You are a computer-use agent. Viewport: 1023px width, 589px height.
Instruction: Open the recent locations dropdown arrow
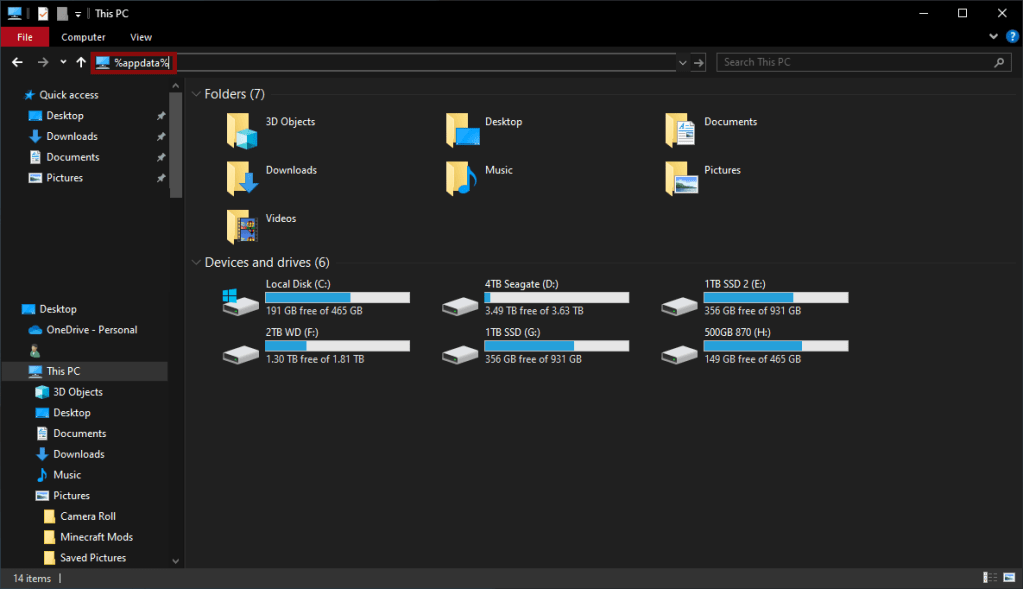pos(63,62)
